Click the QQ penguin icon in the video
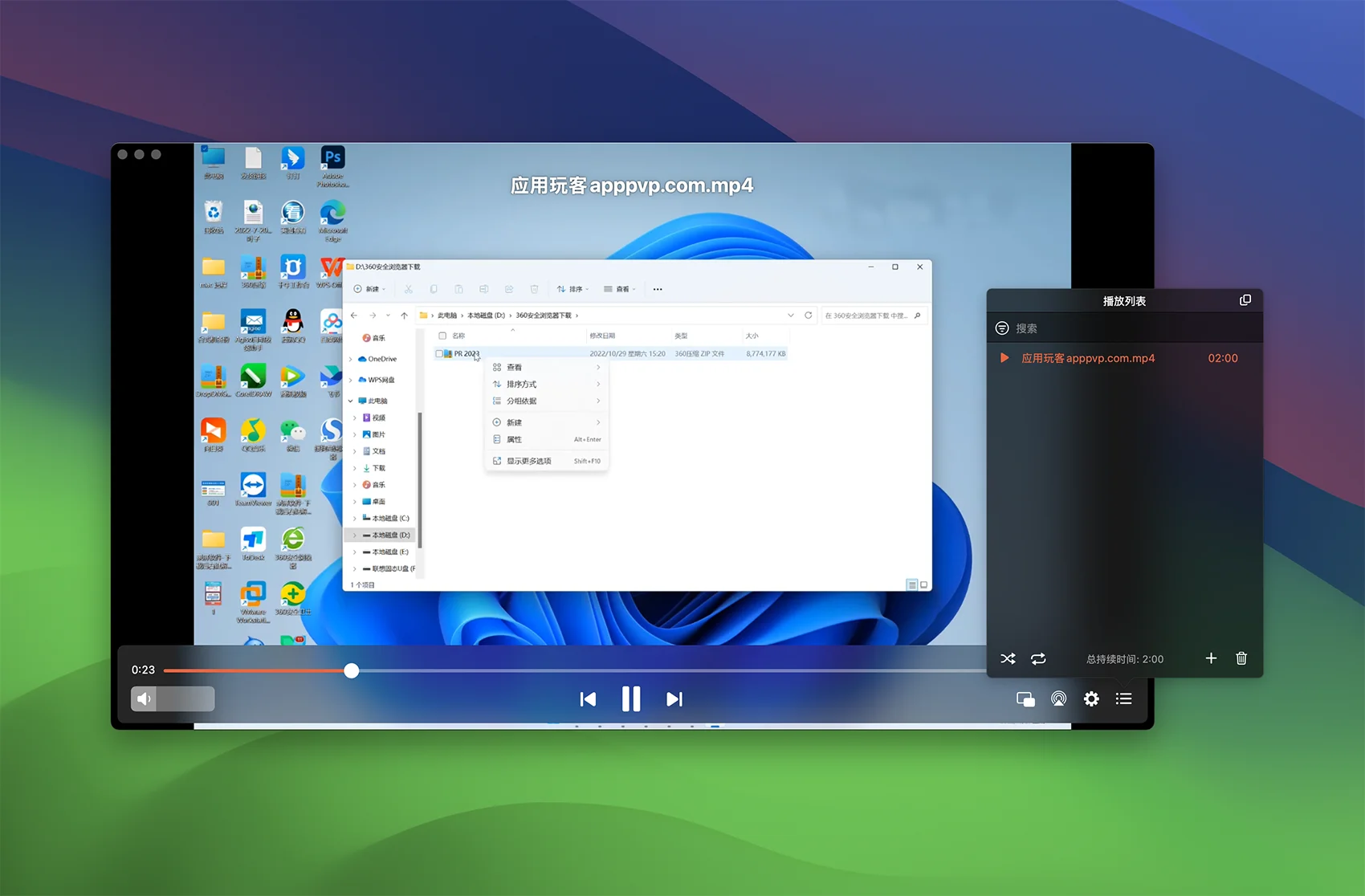 coord(293,325)
